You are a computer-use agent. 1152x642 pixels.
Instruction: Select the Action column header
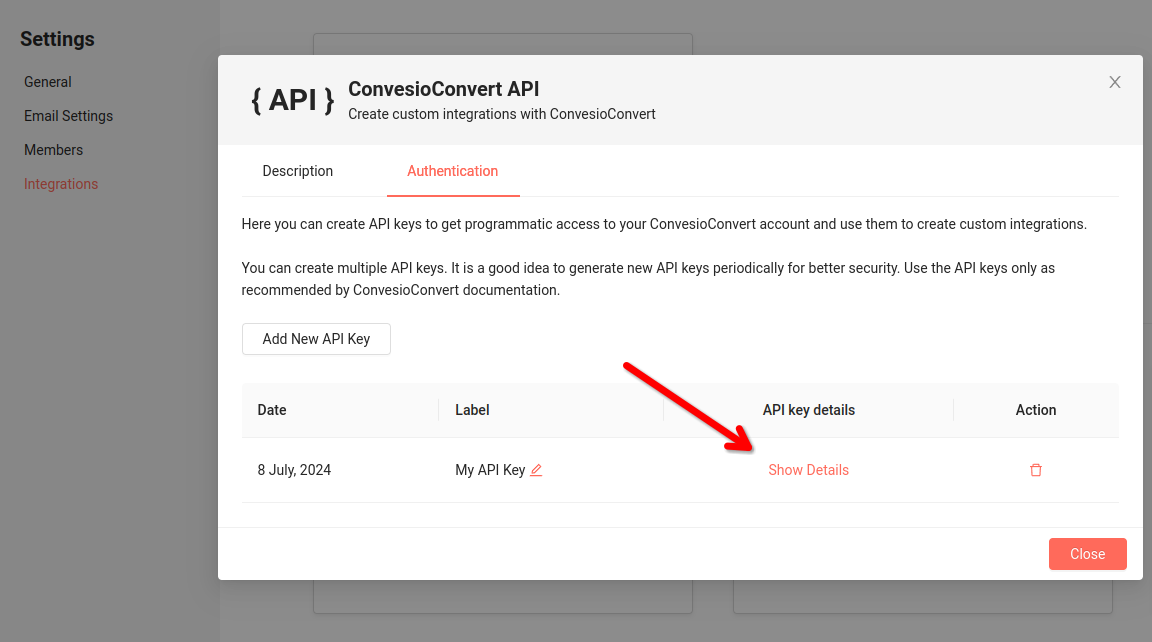point(1036,409)
